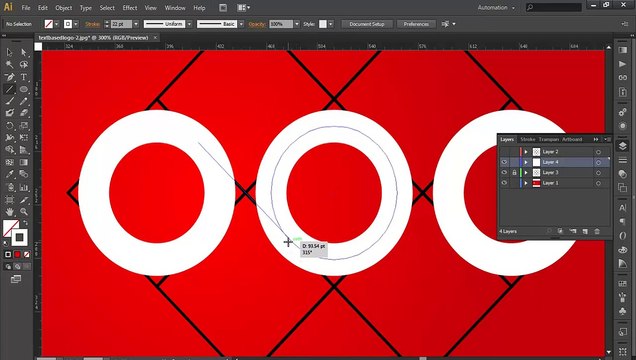Expand Layer 3 disclosure triangle
636x360 pixels.
point(526,173)
